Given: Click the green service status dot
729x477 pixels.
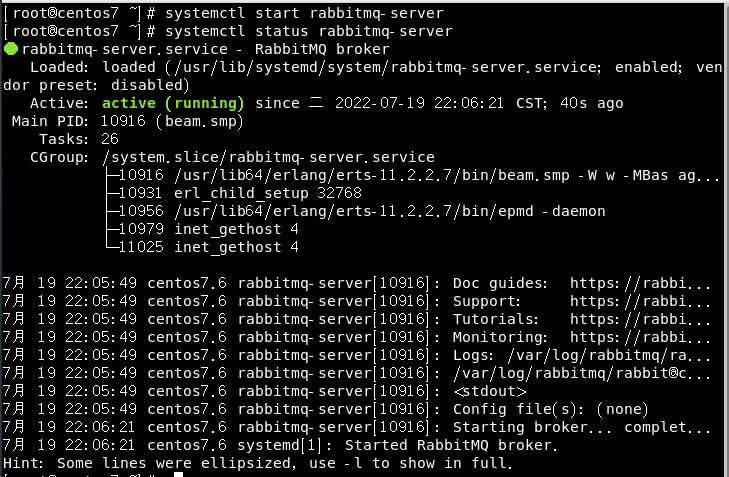Looking at the screenshot, I should [11, 49].
